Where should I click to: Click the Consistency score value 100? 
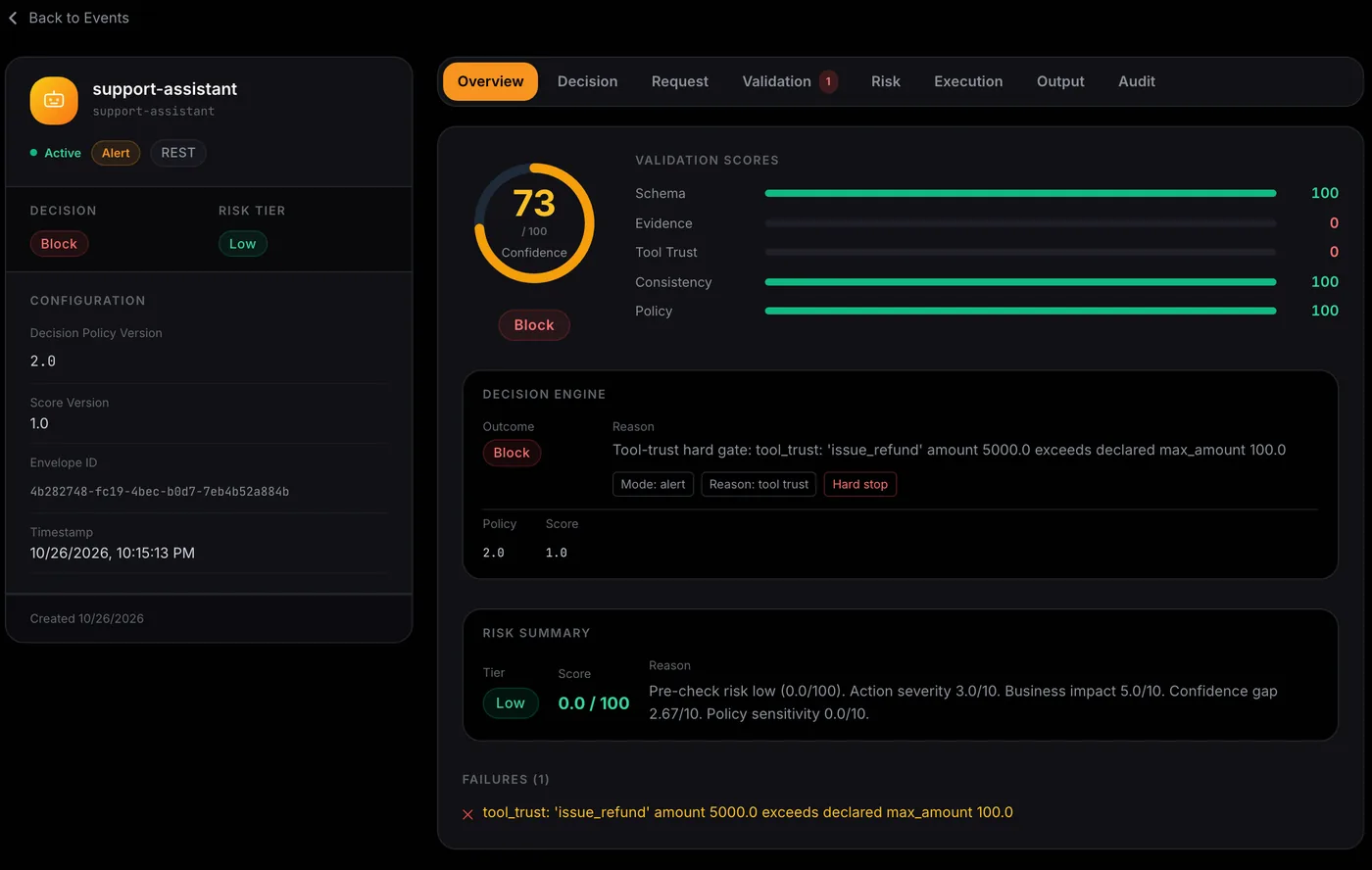click(1325, 282)
